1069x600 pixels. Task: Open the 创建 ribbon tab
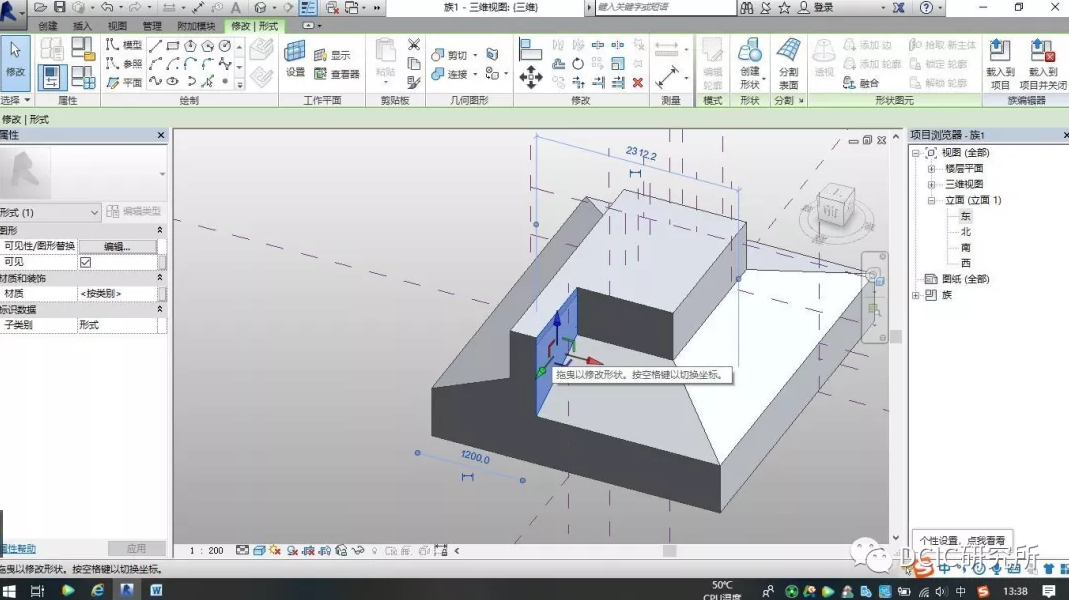47,26
